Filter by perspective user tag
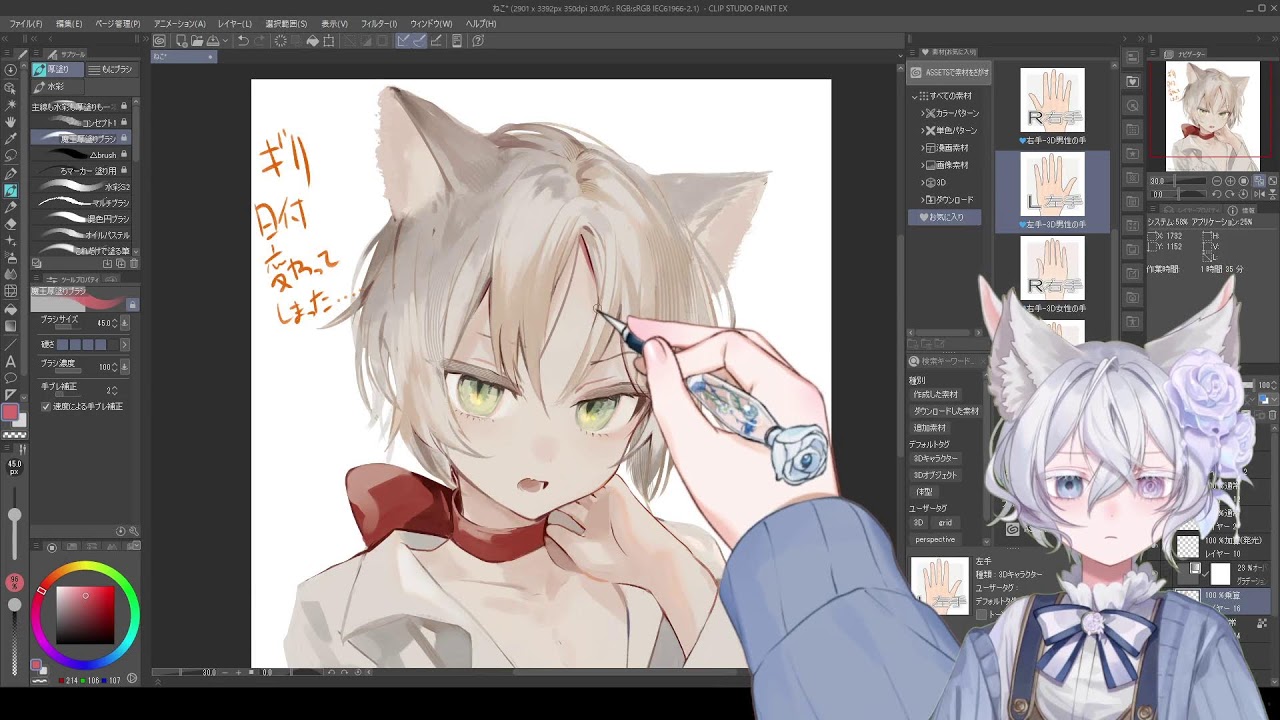The width and height of the screenshot is (1280, 720). tap(935, 540)
